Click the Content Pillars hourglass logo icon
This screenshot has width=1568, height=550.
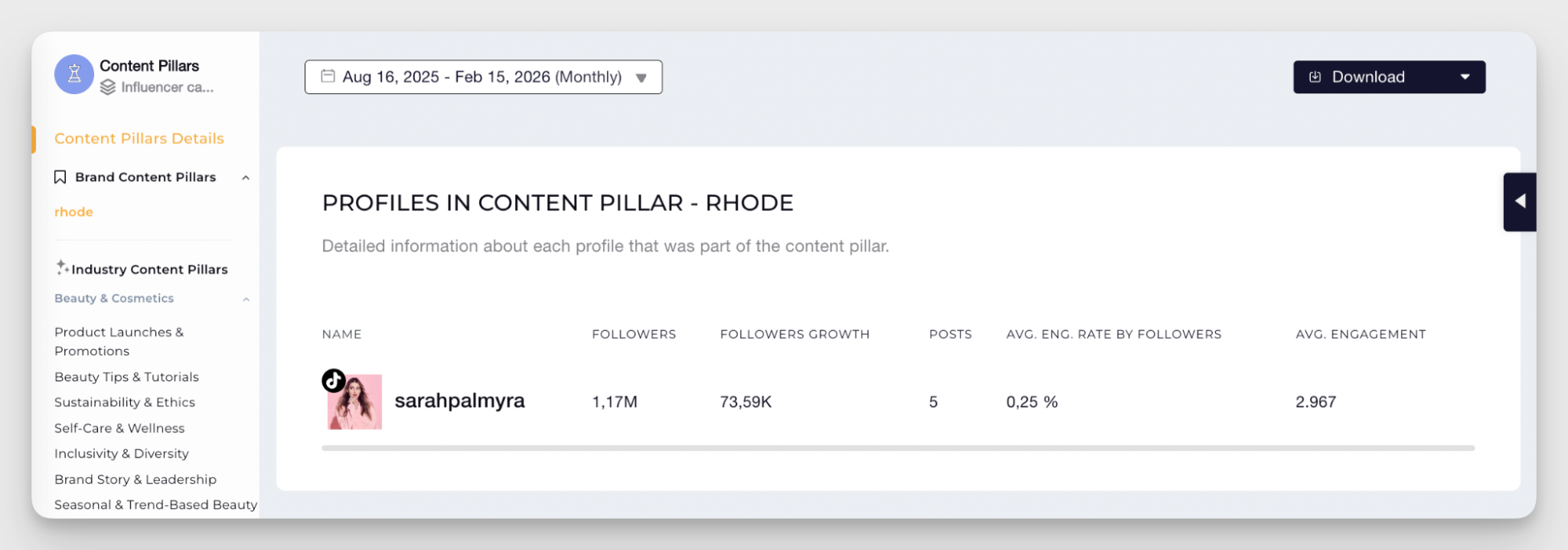click(74, 75)
